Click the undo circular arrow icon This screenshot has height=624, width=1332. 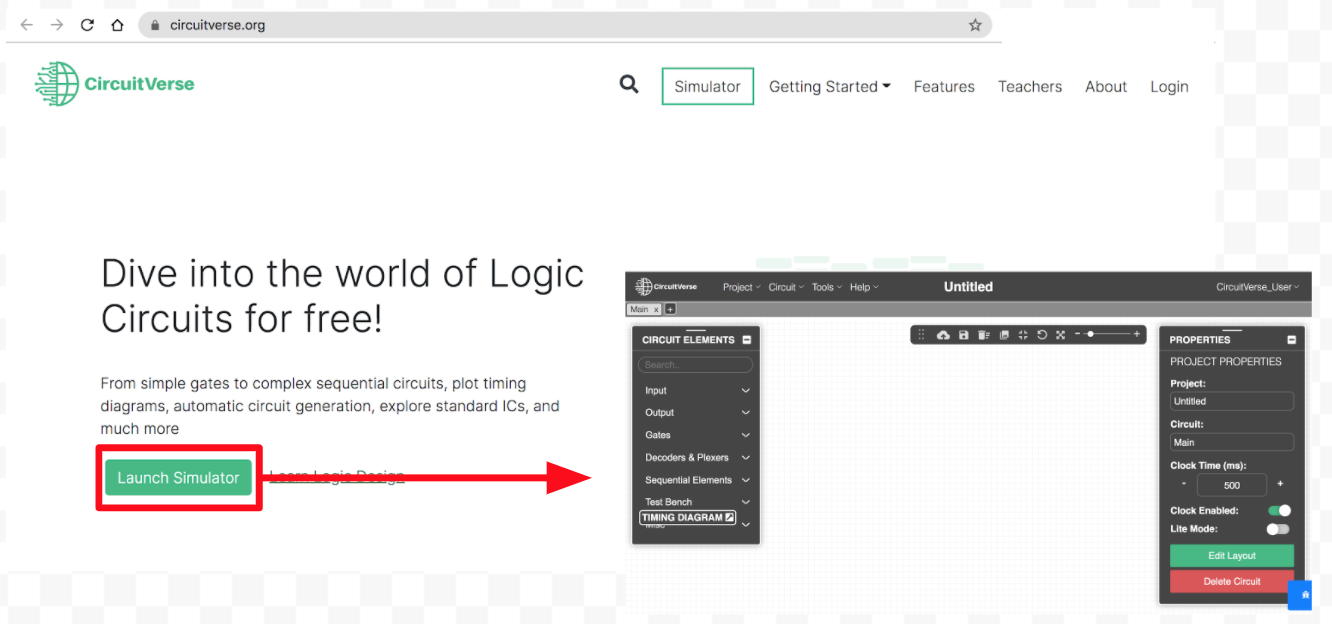pos(1042,335)
